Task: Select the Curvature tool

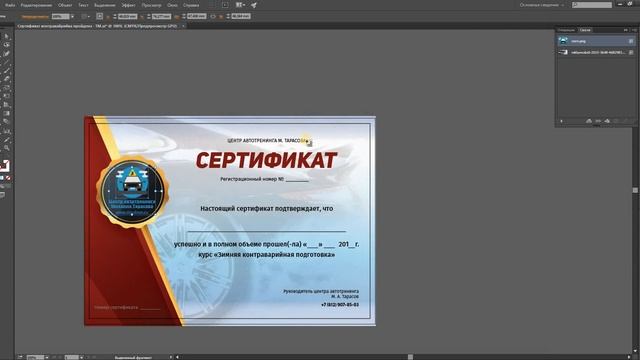Action: point(7,53)
